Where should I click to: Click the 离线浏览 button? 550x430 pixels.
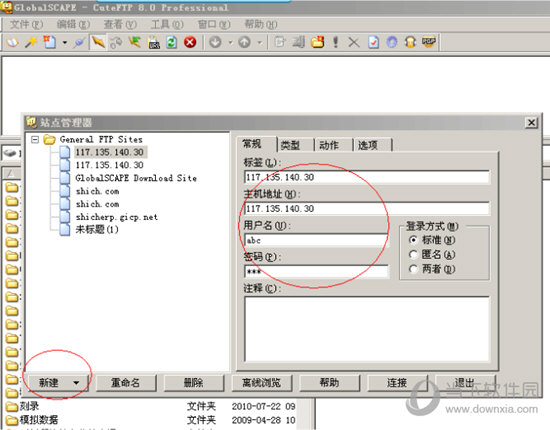pyautogui.click(x=262, y=383)
